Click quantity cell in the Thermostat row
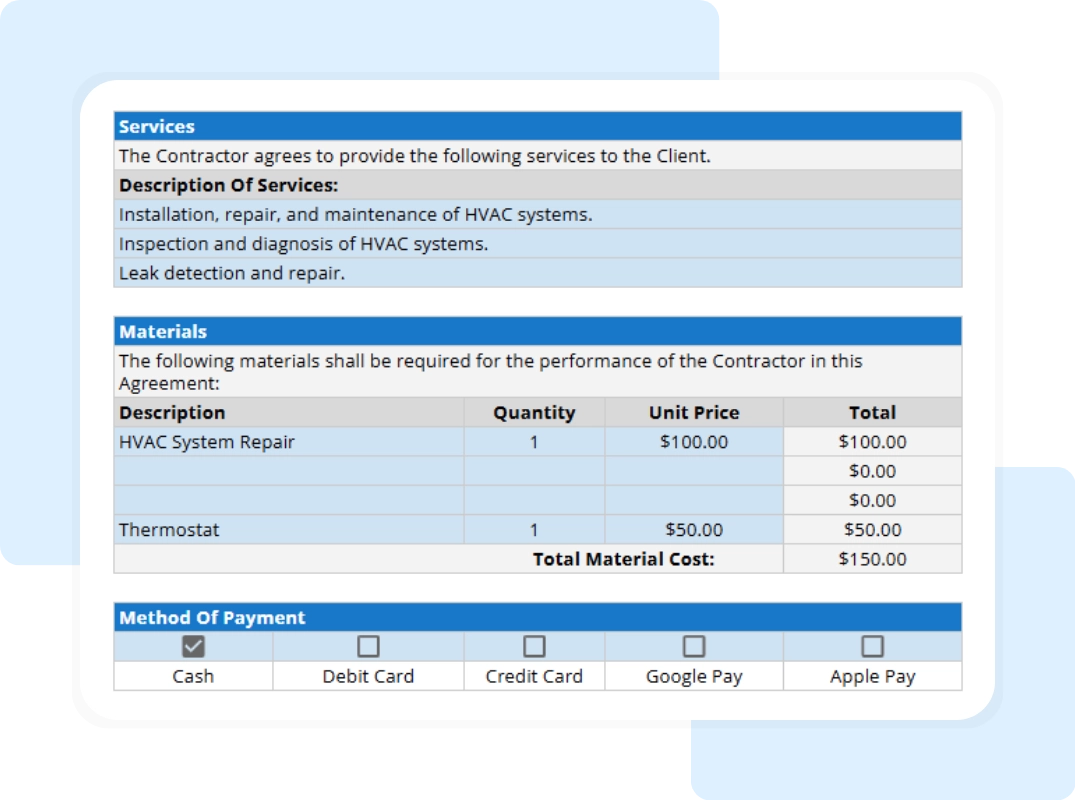The height and width of the screenshot is (800, 1075). (x=534, y=530)
